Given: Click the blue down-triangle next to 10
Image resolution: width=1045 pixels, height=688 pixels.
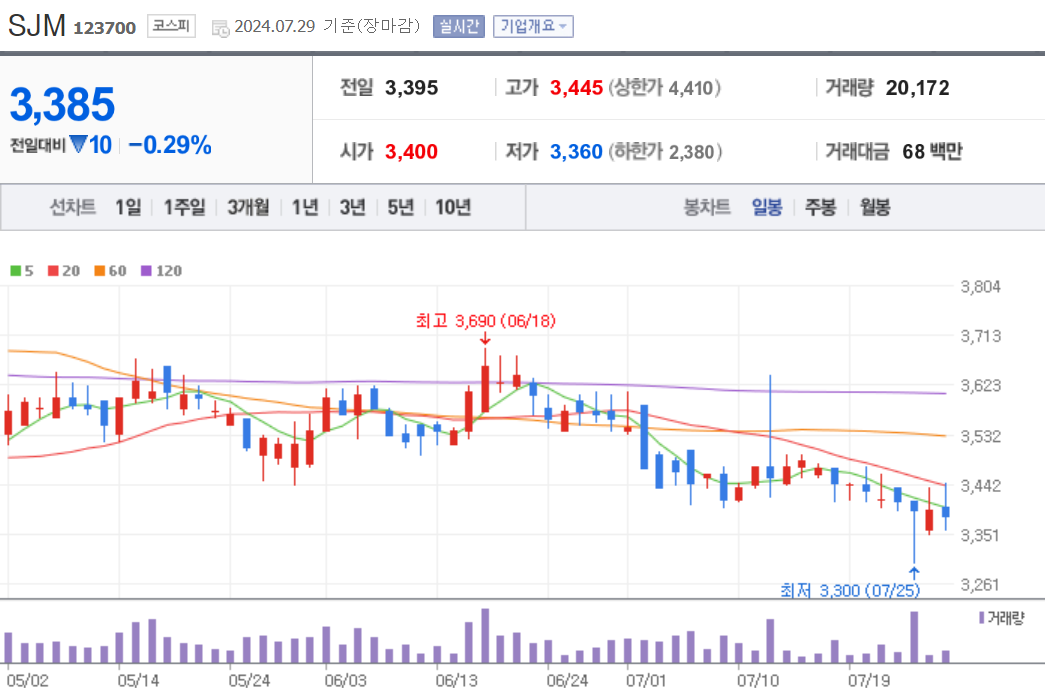Looking at the screenshot, I should tap(78, 144).
